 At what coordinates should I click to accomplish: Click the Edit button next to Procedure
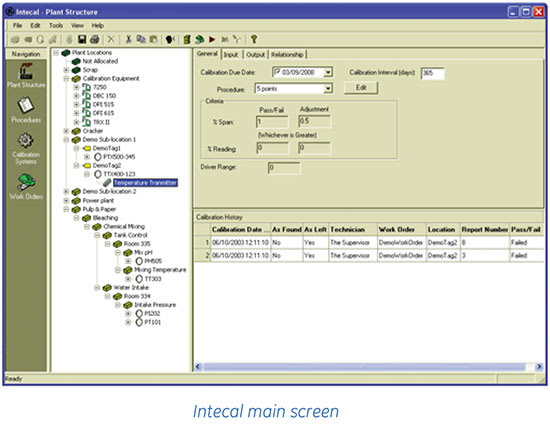[361, 88]
